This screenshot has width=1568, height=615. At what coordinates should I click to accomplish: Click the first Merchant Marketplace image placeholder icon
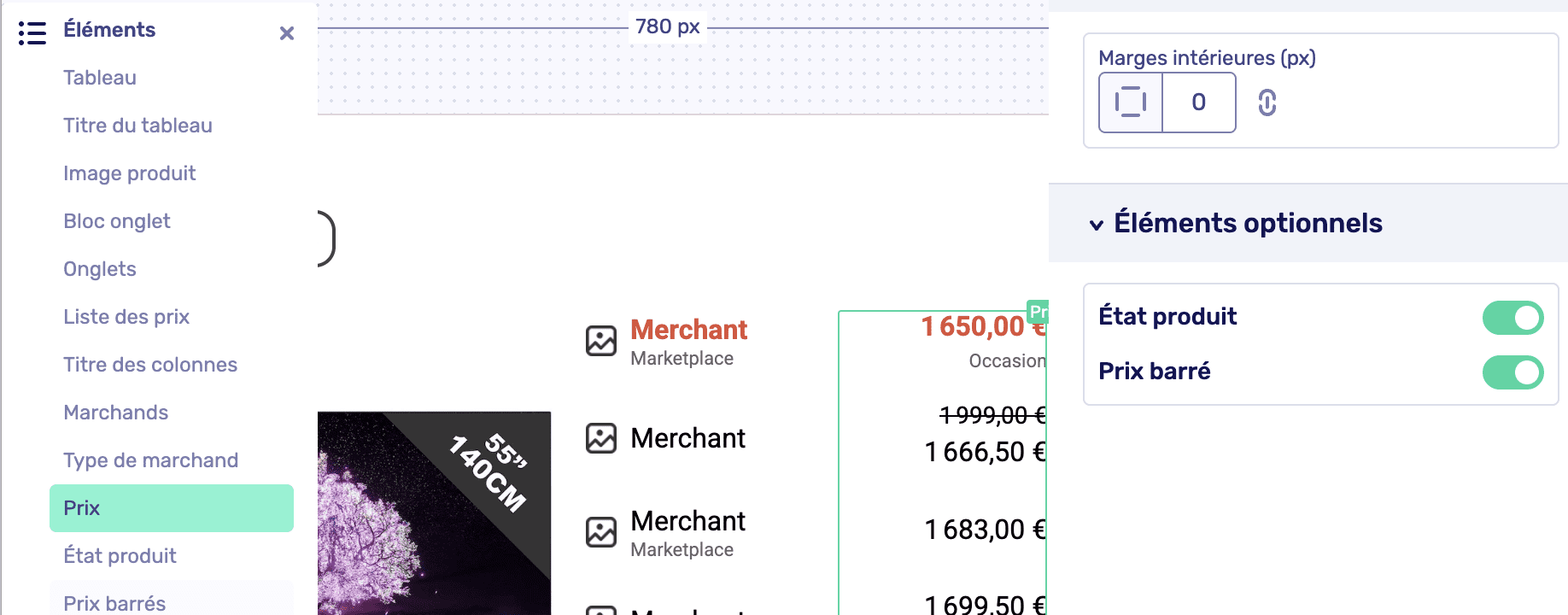point(601,340)
